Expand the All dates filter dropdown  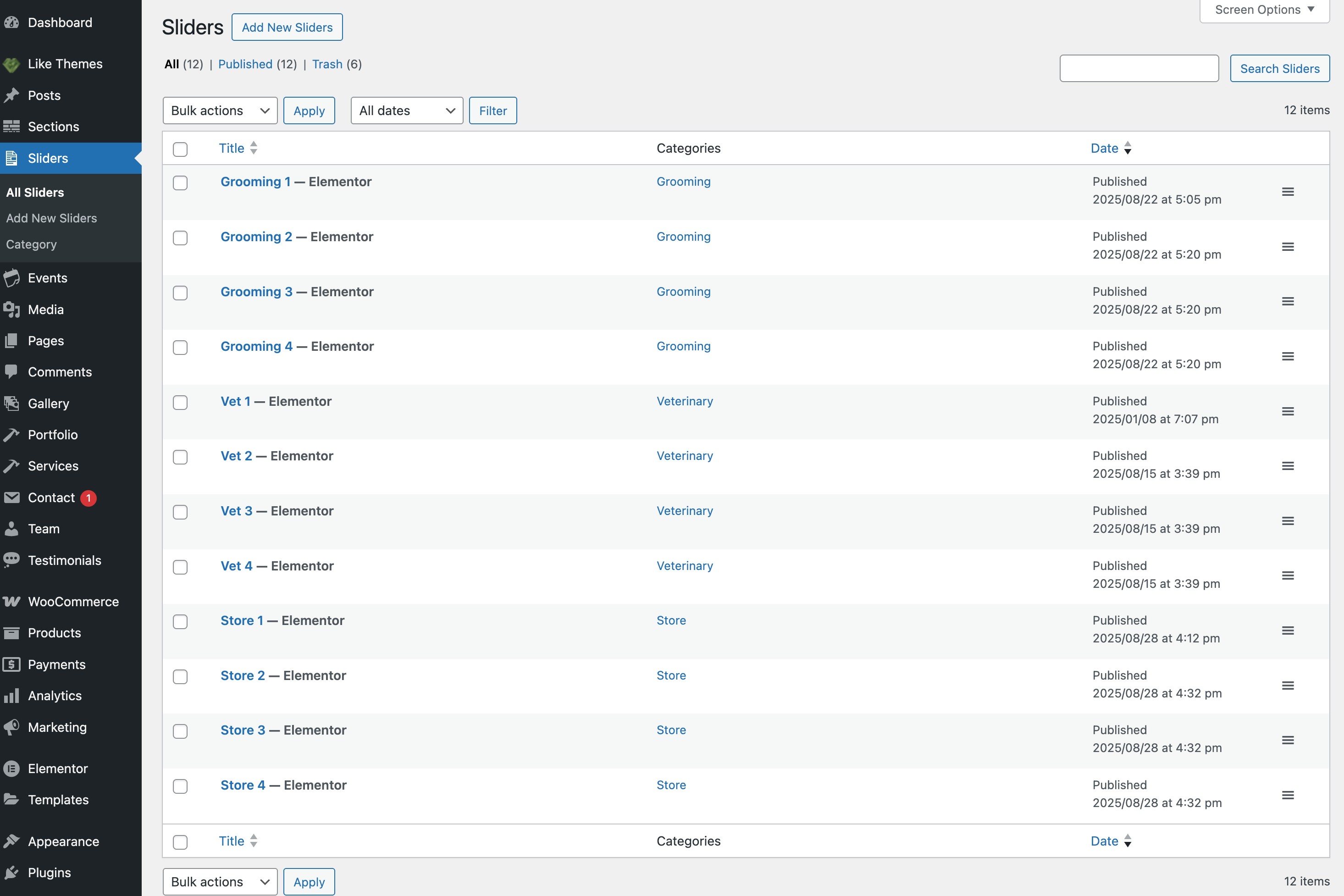click(406, 111)
